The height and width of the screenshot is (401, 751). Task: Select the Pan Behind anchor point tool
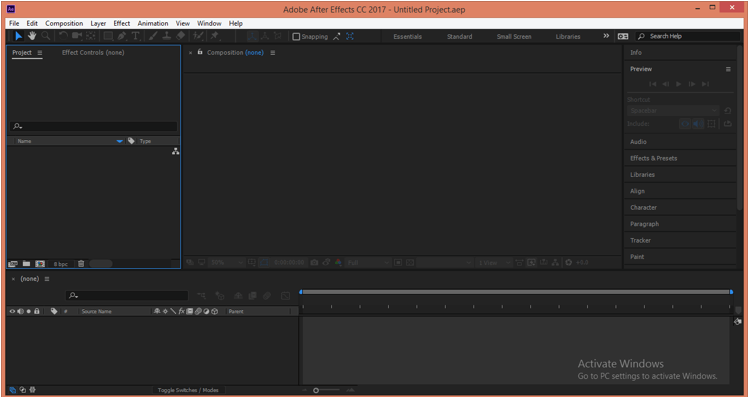point(91,36)
